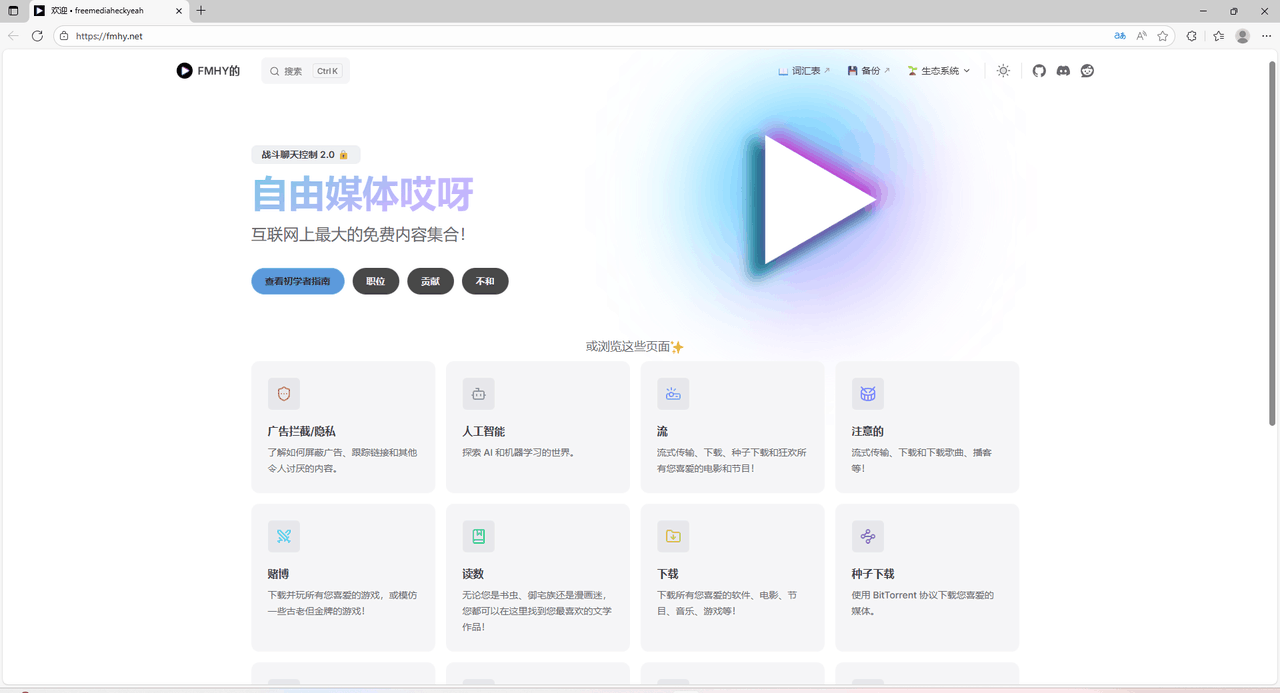Open the GitHub icon link in header

(x=1039, y=71)
